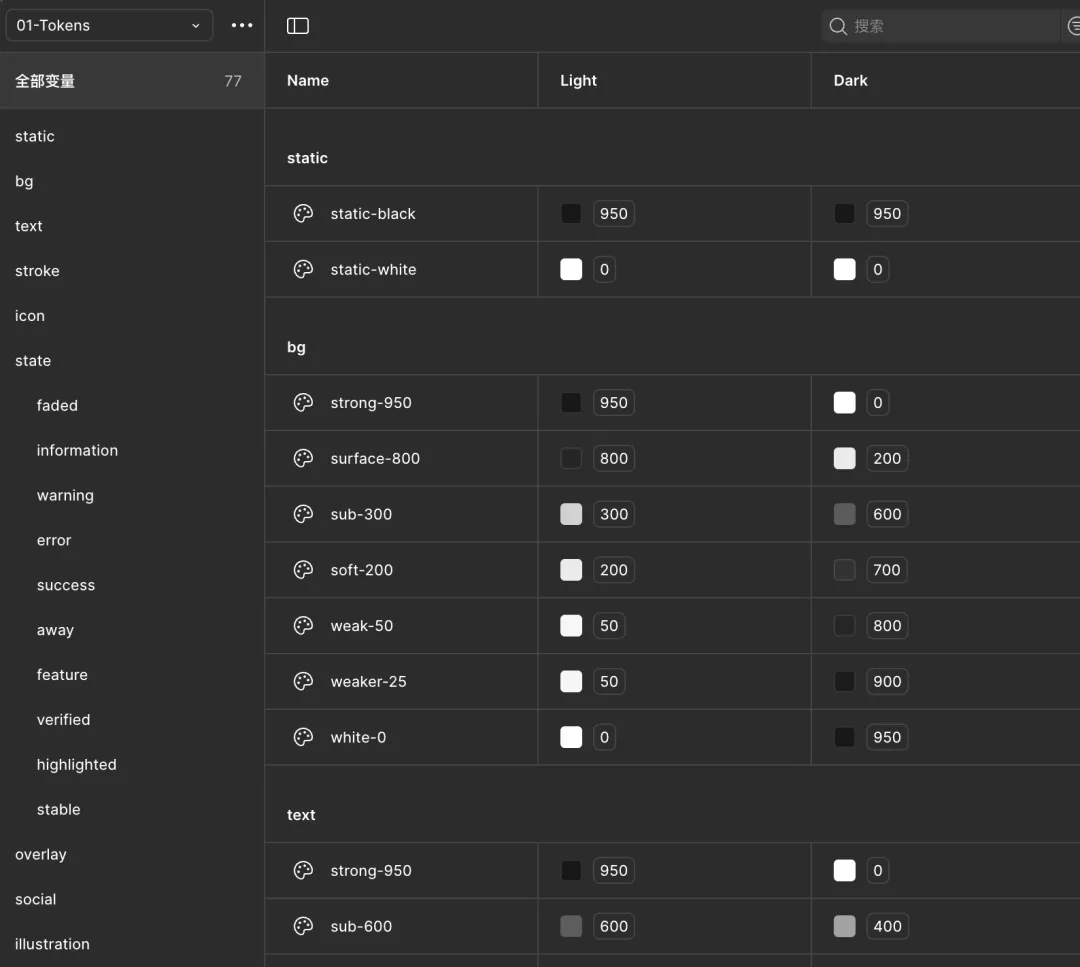
Task: Select the 全部变量 group in sidebar
Action: click(130, 81)
